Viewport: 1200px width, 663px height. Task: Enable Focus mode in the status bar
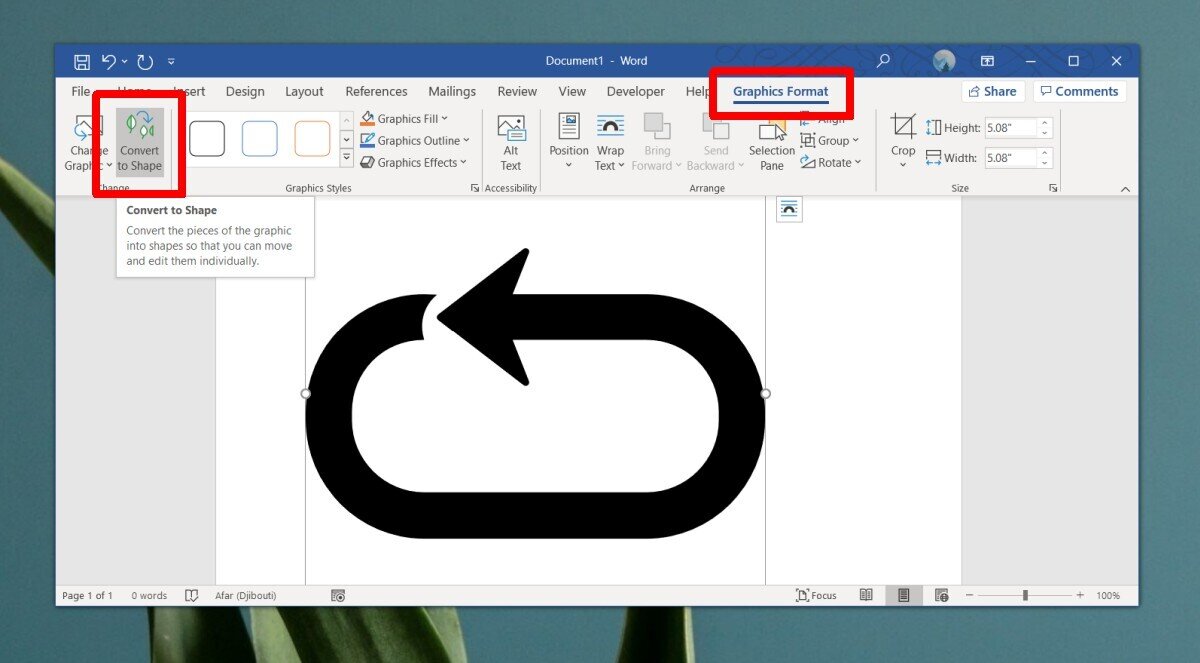pos(817,595)
